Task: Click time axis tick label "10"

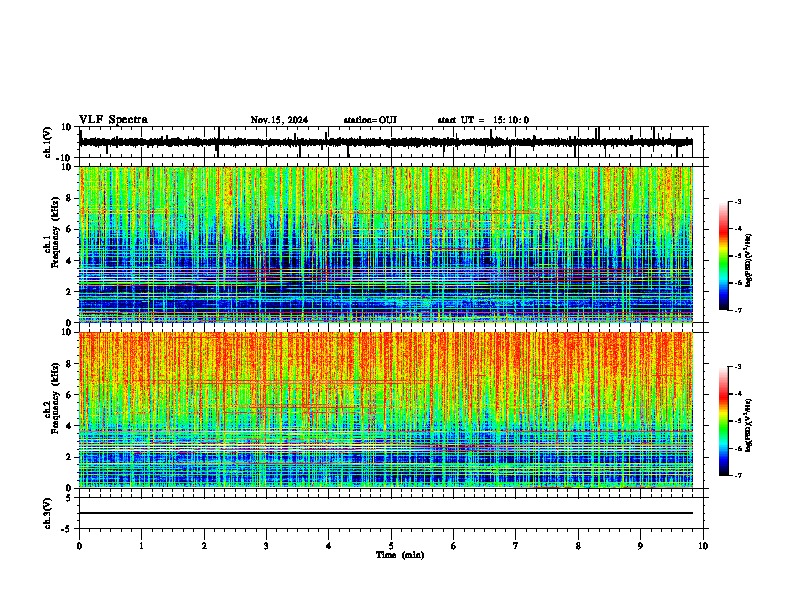Action: tap(703, 546)
